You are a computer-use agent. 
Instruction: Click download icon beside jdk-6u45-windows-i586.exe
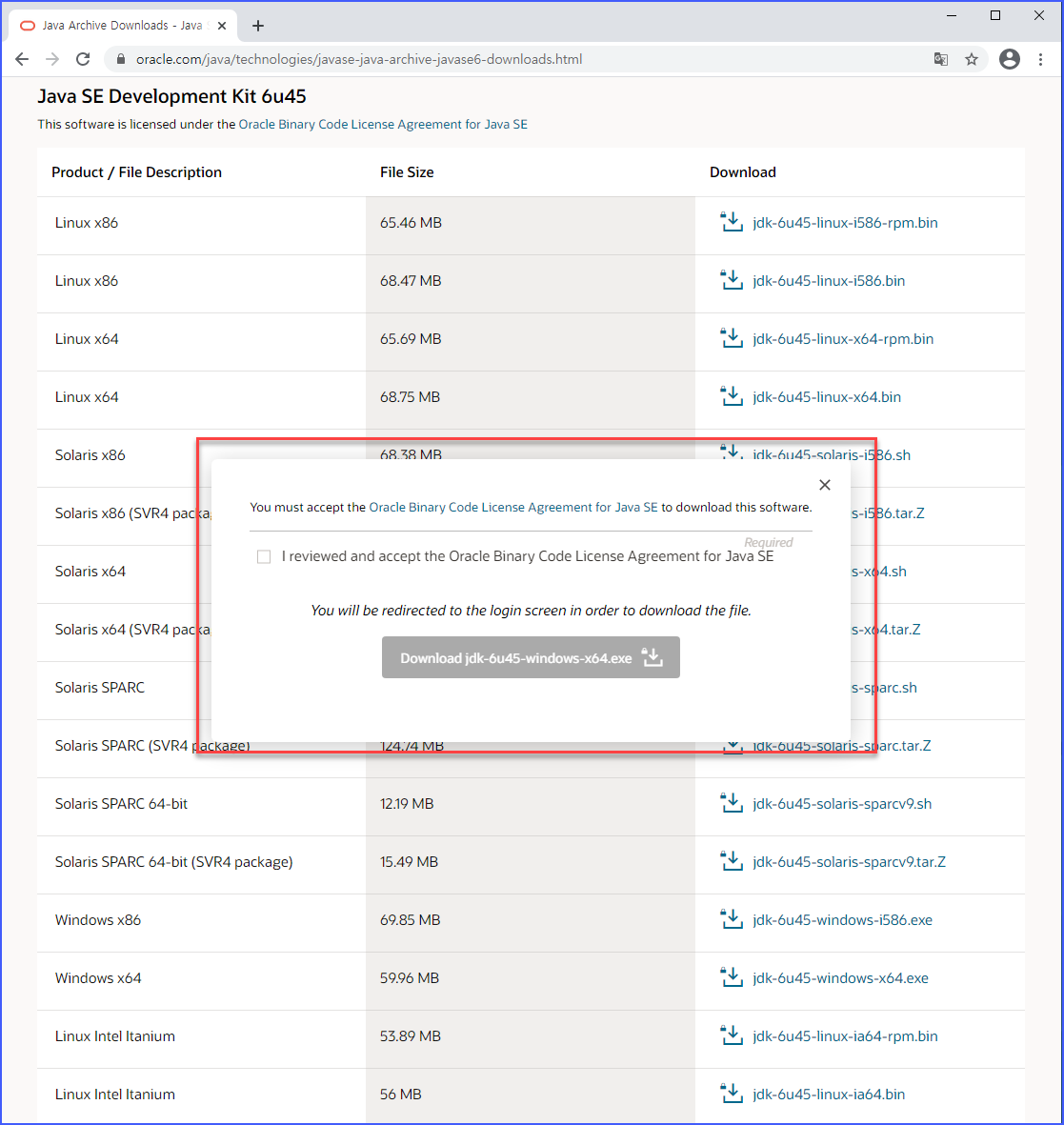click(x=732, y=920)
